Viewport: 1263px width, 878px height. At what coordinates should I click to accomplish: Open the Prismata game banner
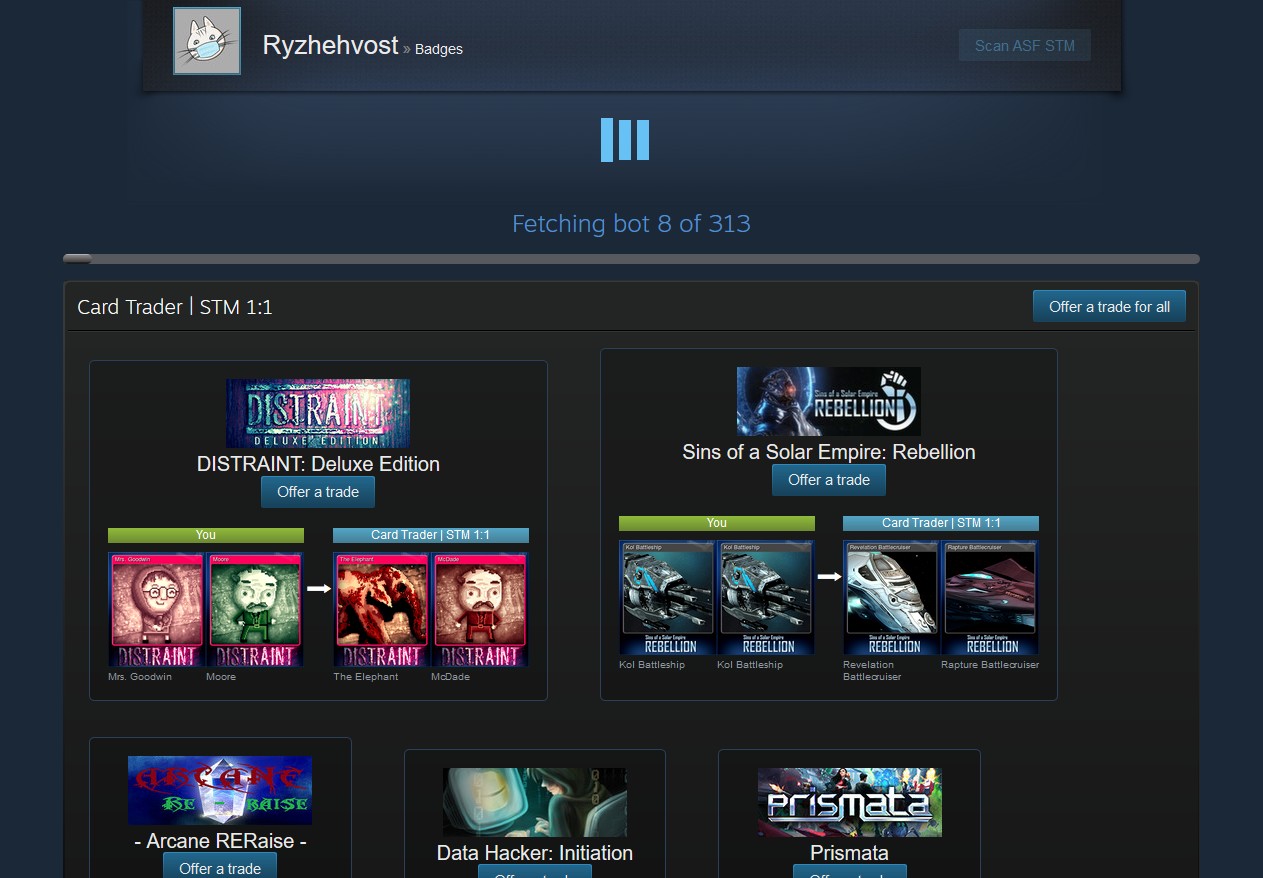[849, 802]
